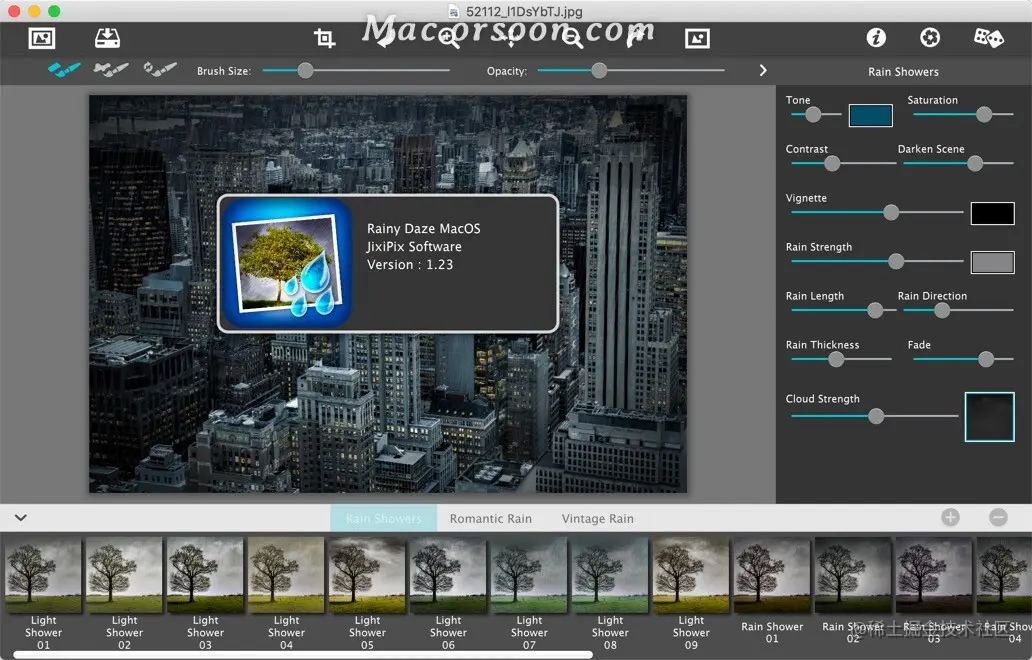Adjust the Rain Strength slider
1032x660 pixels.
click(877, 261)
